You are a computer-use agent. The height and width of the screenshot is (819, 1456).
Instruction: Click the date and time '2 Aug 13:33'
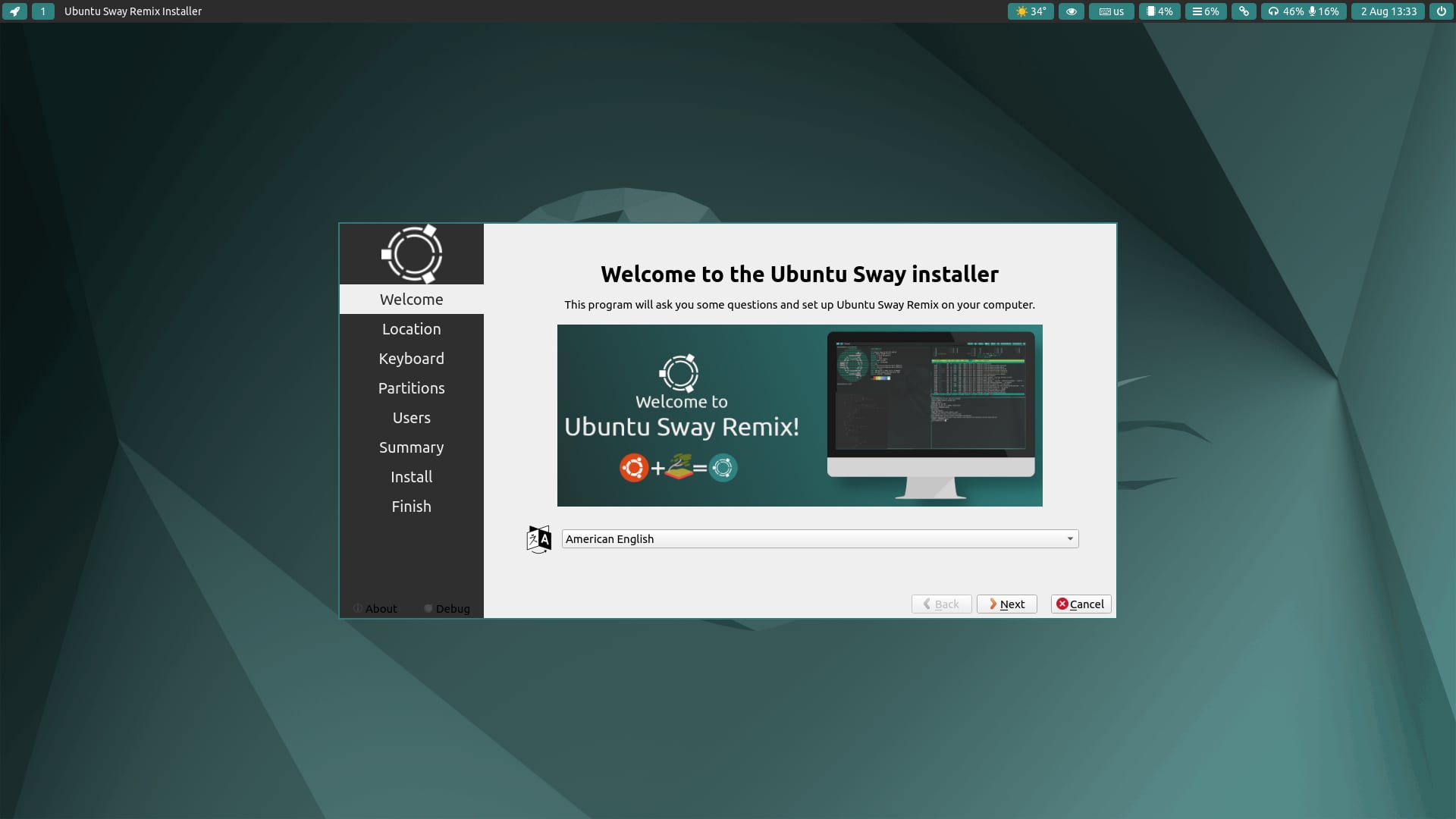1388,11
